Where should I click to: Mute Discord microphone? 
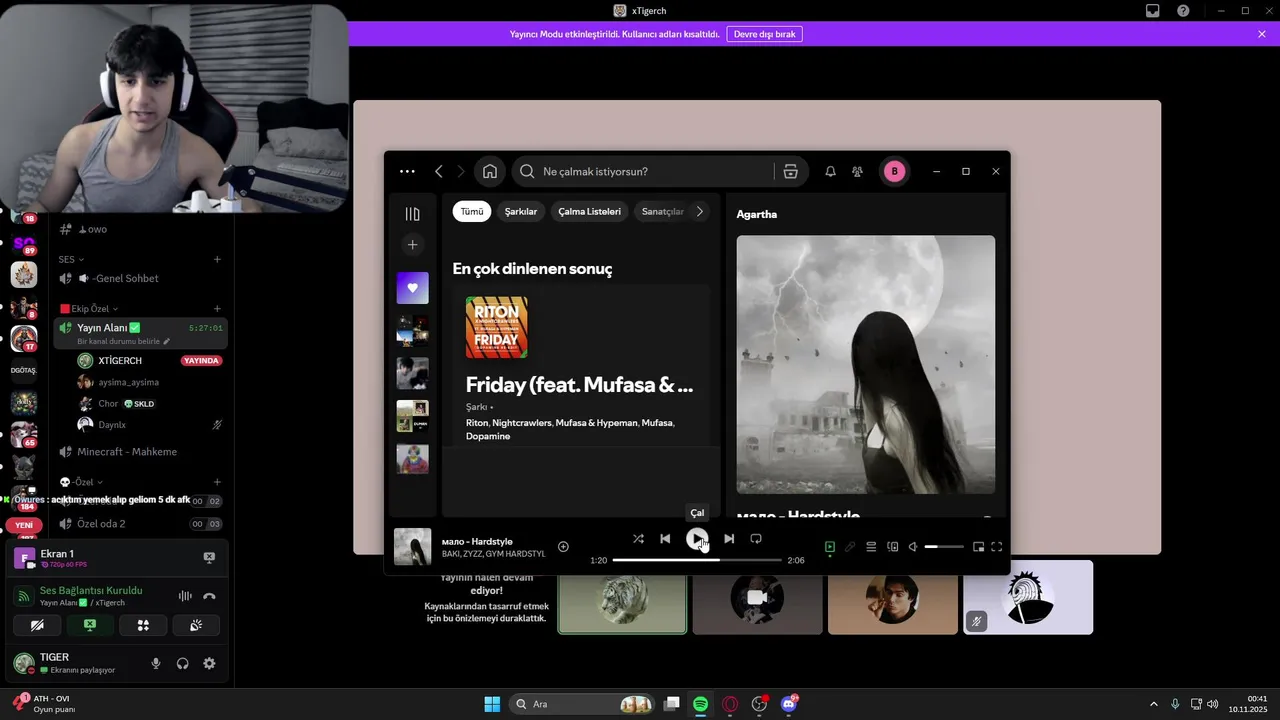(x=156, y=663)
